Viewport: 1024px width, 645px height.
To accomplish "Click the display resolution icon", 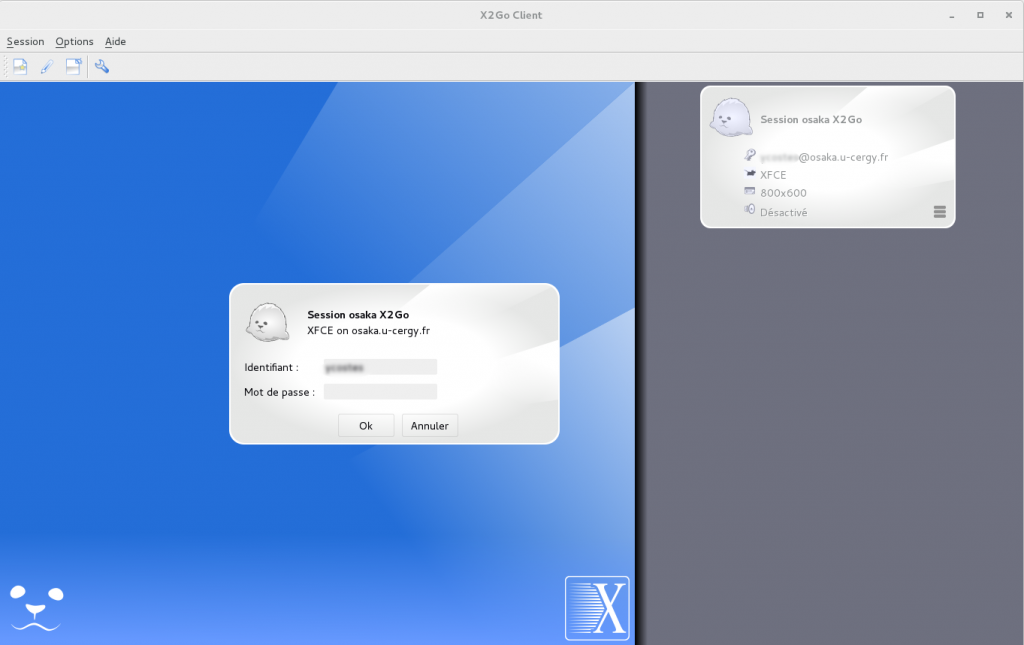I will 750,191.
